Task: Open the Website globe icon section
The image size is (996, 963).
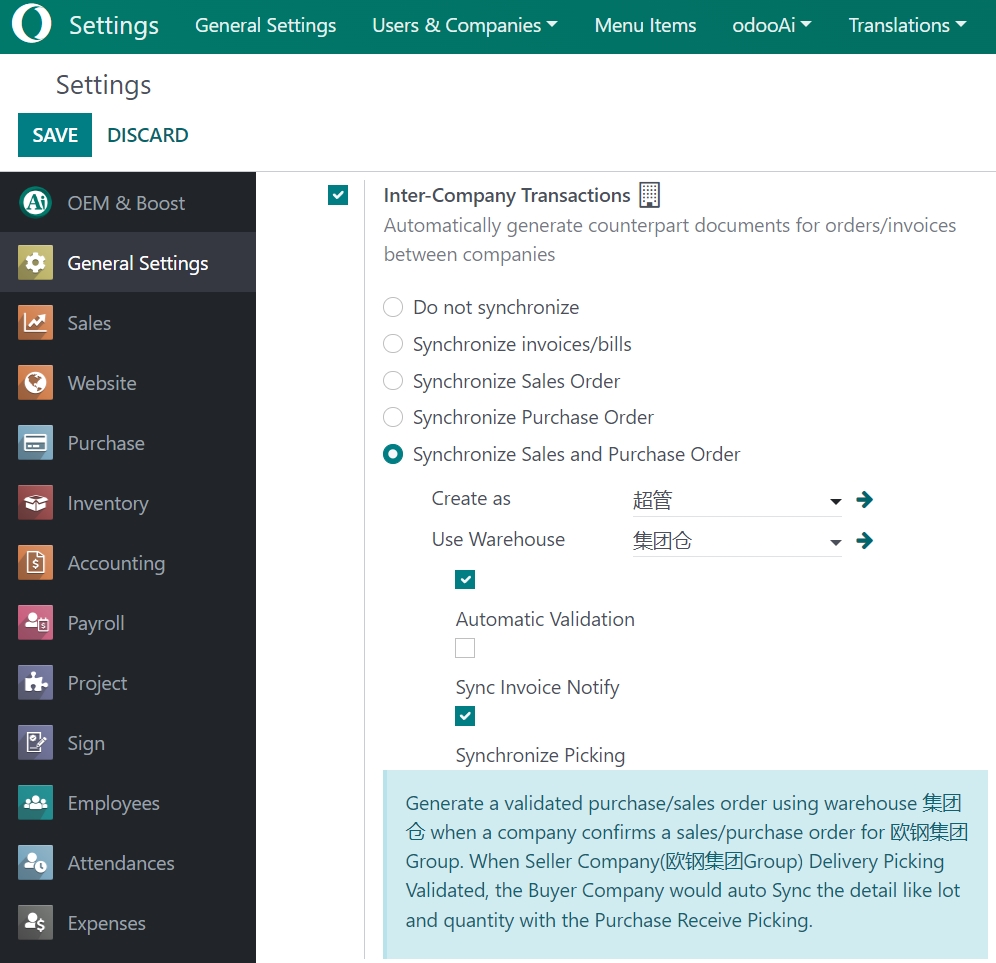Action: pos(35,383)
